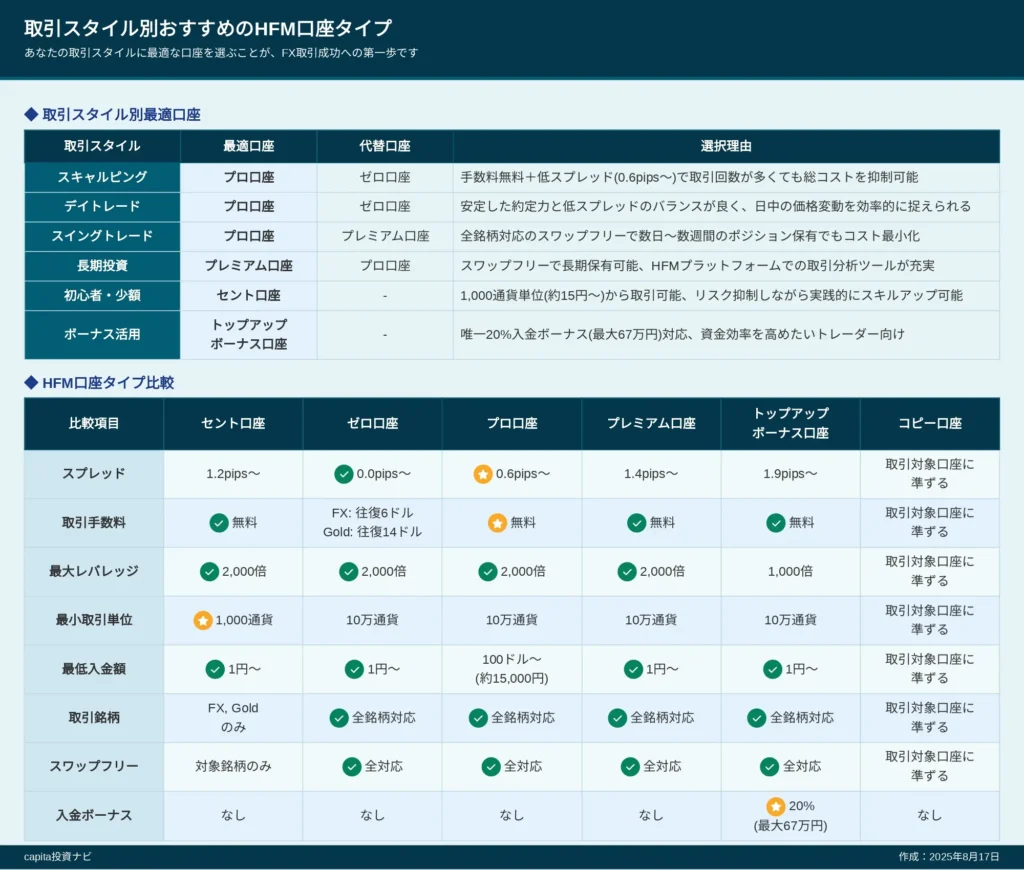
Task: Click check icon beside トップアップボーナス口座 スワップフリー 全対応
Action: coord(769,767)
